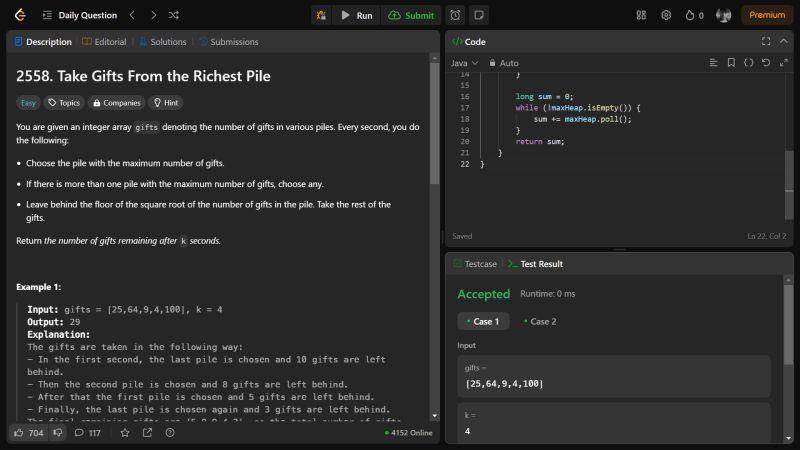
Task: Click the 'Ln 22, Col 2' status text
Action: click(x=767, y=236)
